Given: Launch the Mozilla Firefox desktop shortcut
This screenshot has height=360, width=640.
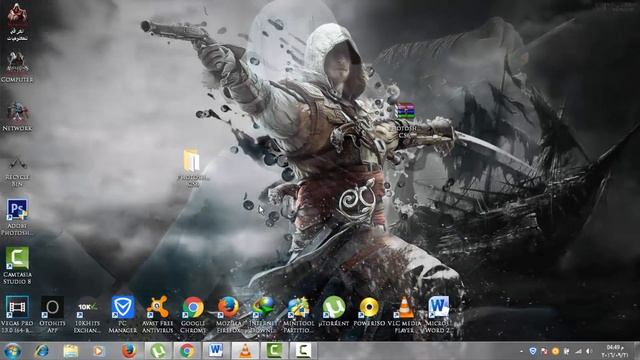Looking at the screenshot, I should tap(229, 314).
